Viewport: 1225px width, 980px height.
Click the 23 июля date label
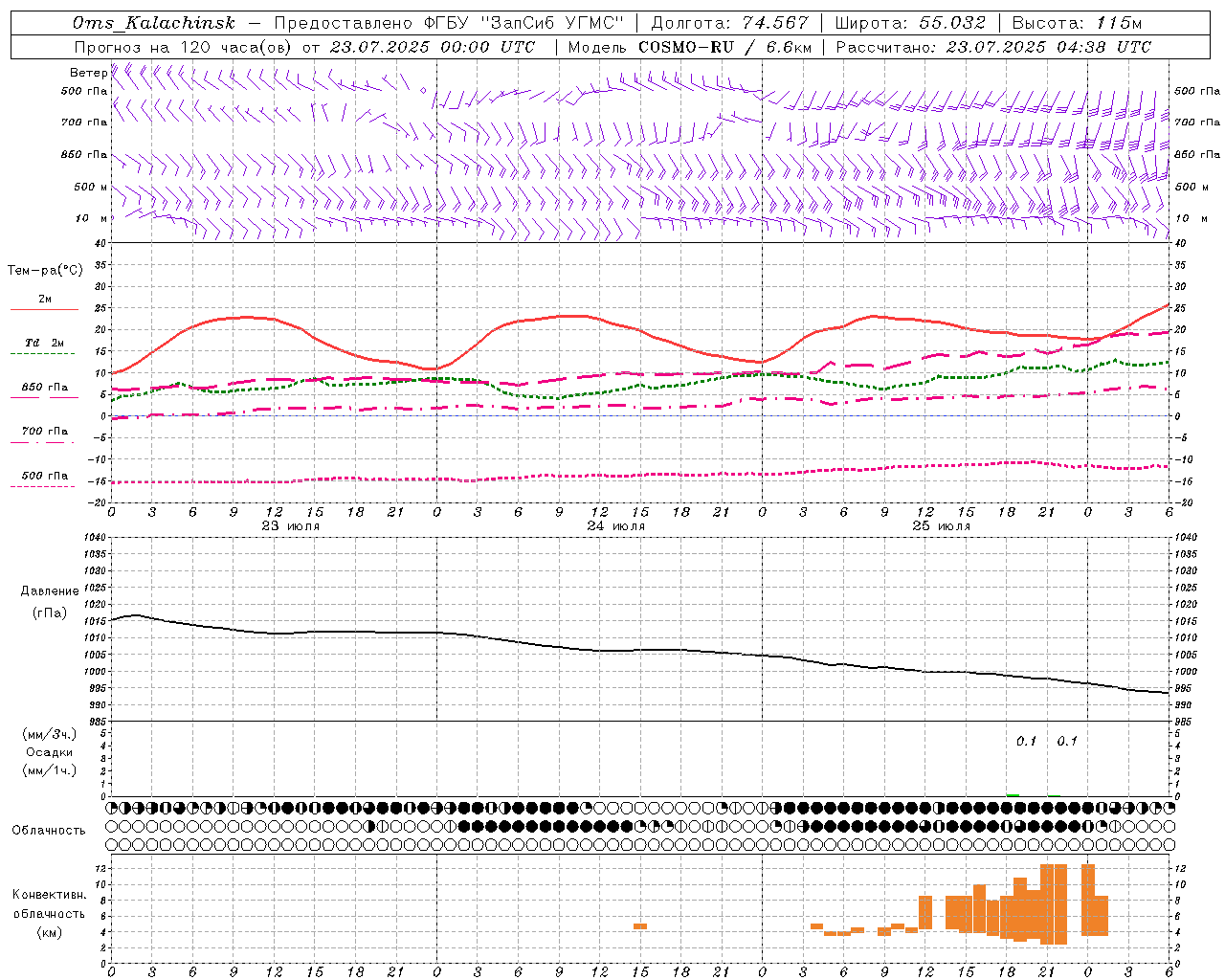click(x=291, y=526)
